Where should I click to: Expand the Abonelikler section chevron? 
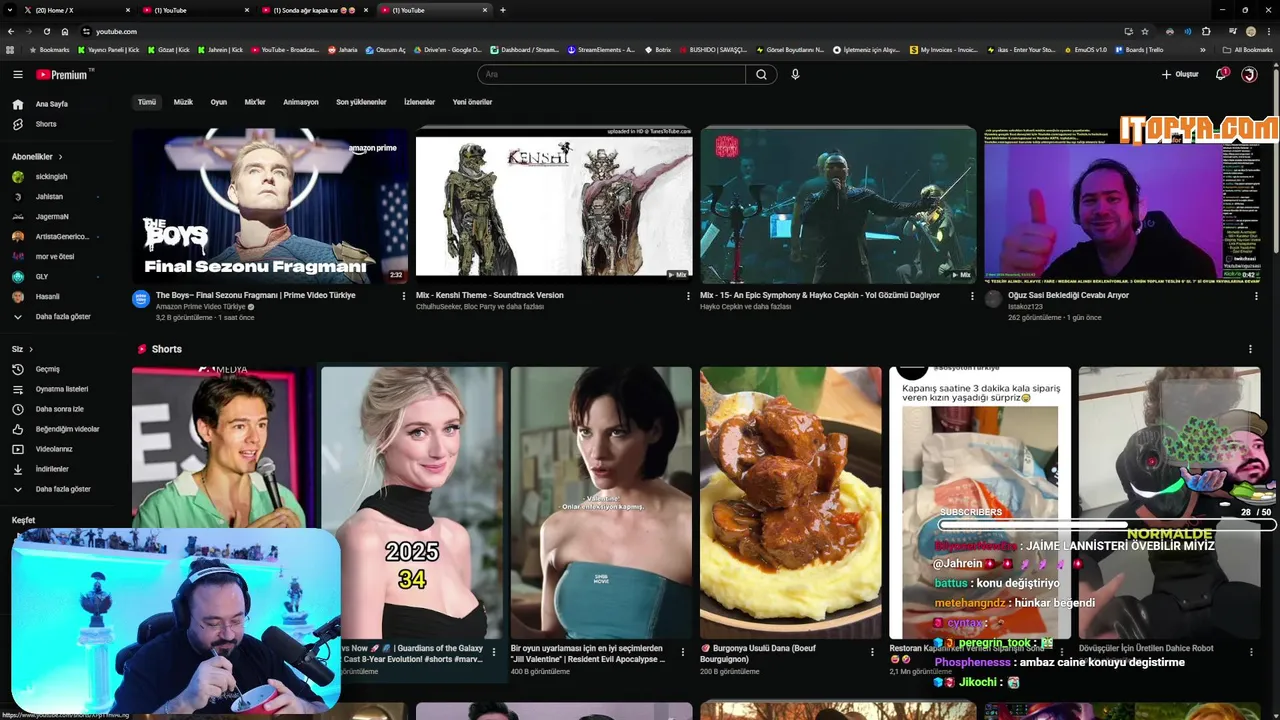click(x=60, y=157)
